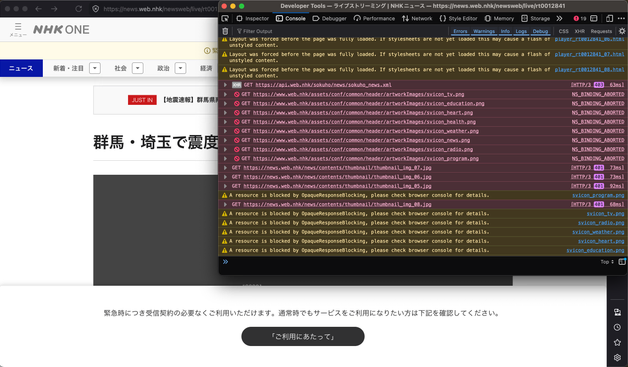Open player_rt0012841_07.html source link
The image size is (628, 367).
point(589,54)
